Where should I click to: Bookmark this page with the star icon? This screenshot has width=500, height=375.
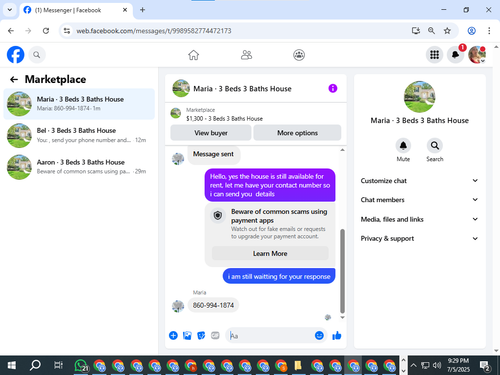pyautogui.click(x=447, y=31)
